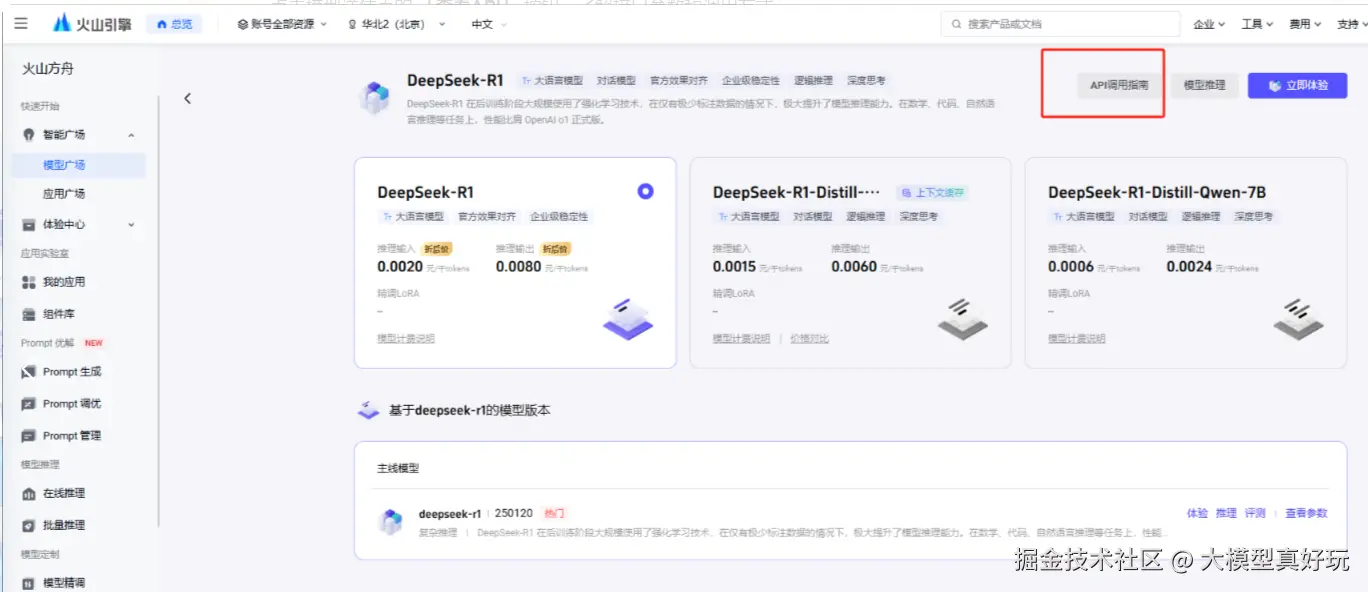Click 大语言模型 tag in page header

(x=551, y=81)
